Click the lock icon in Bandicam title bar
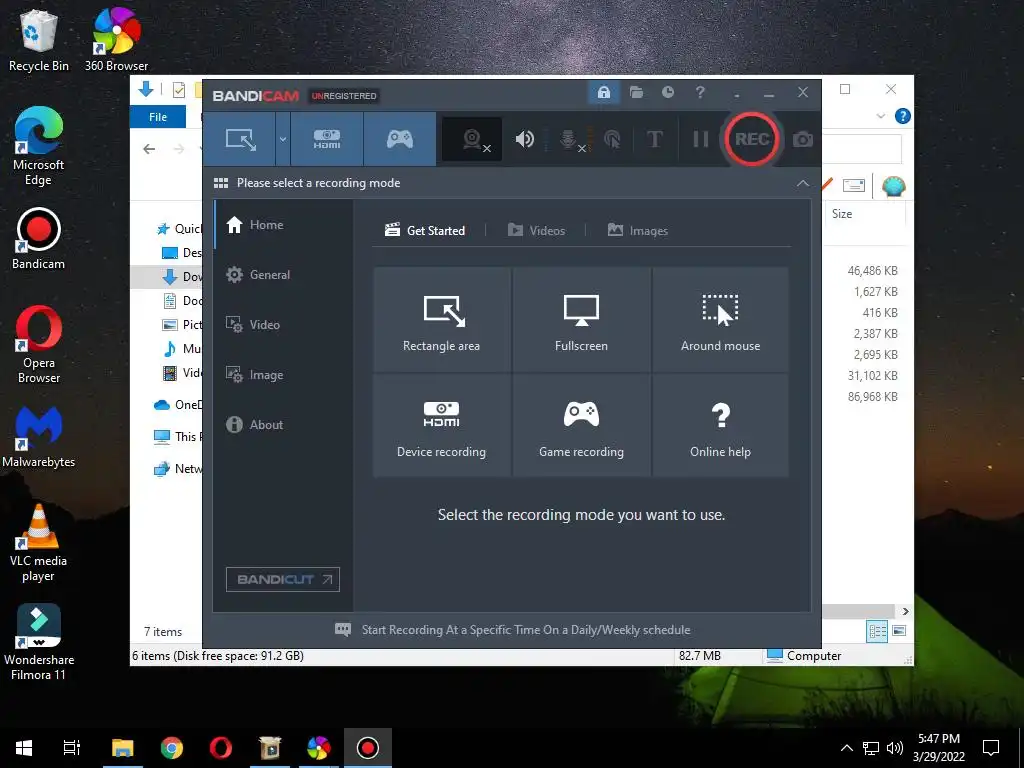Image resolution: width=1024 pixels, height=768 pixels. click(603, 92)
